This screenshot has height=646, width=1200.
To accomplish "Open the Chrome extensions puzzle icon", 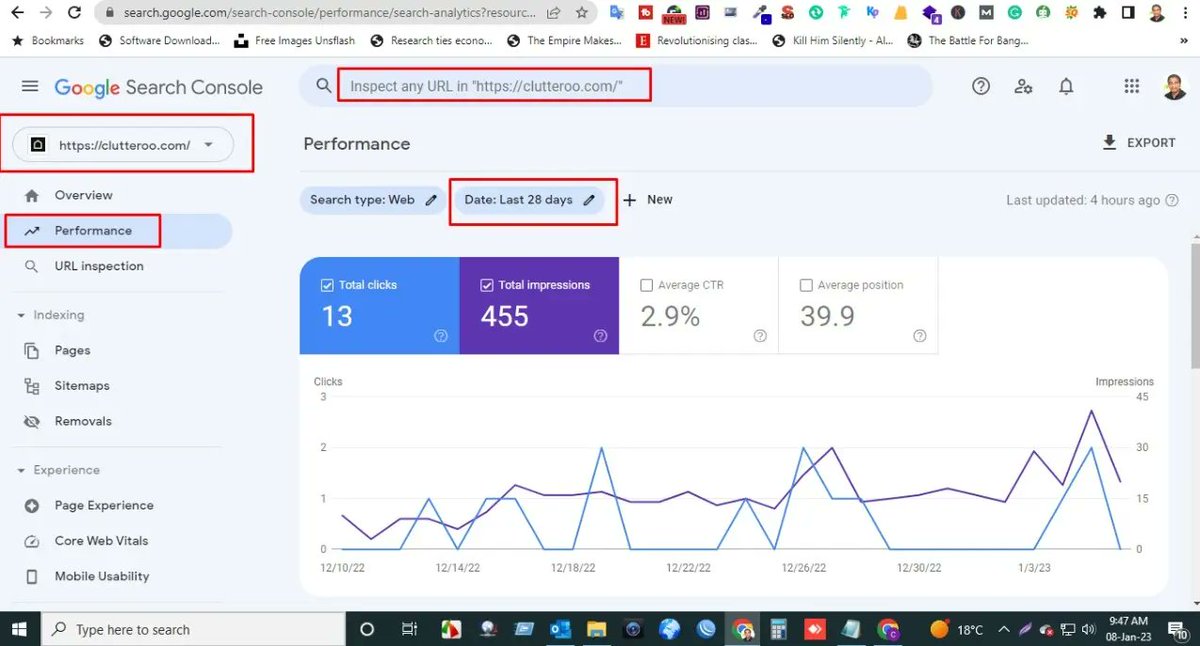I will [x=1100, y=13].
